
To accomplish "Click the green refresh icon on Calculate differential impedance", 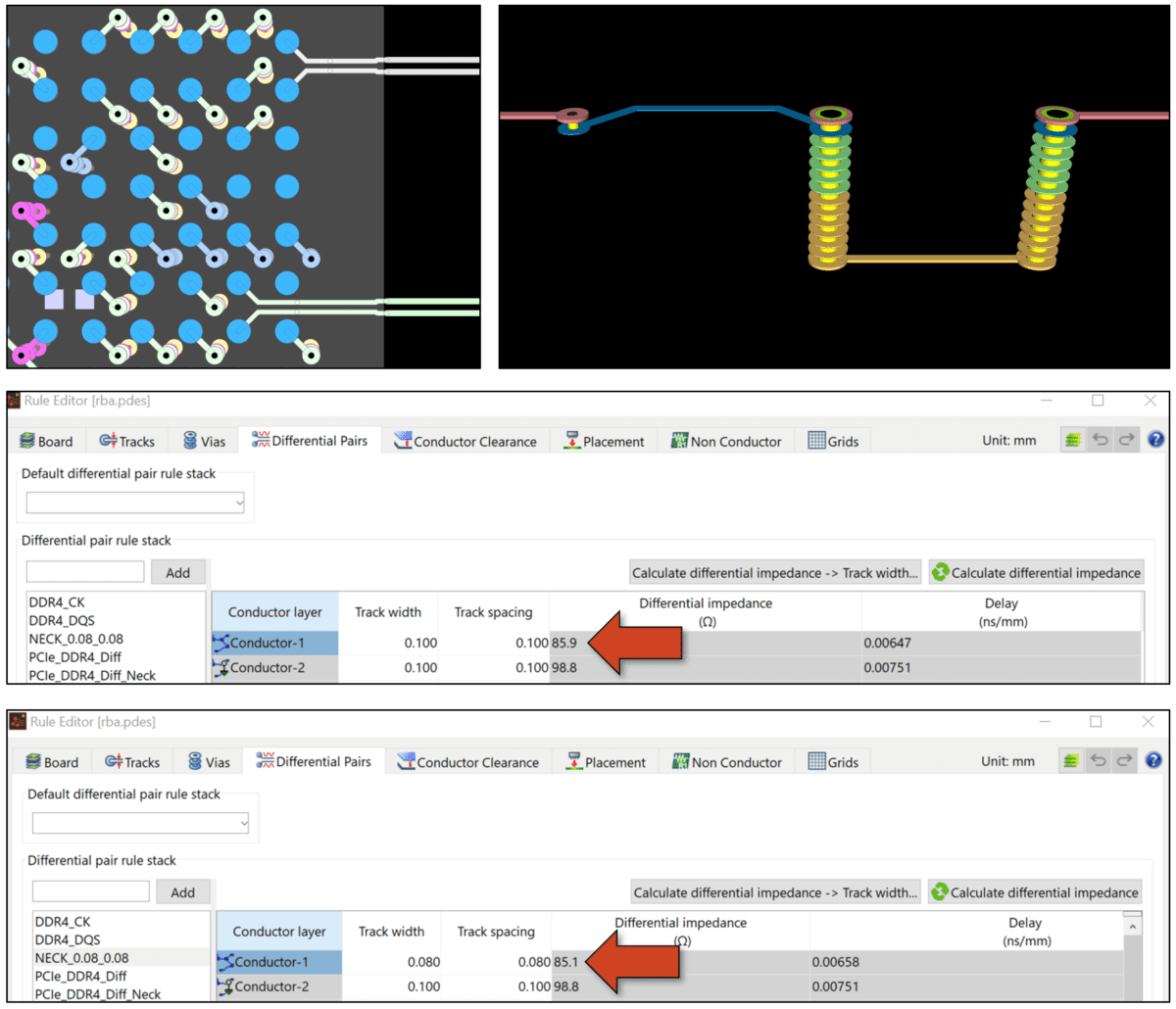I will [940, 571].
